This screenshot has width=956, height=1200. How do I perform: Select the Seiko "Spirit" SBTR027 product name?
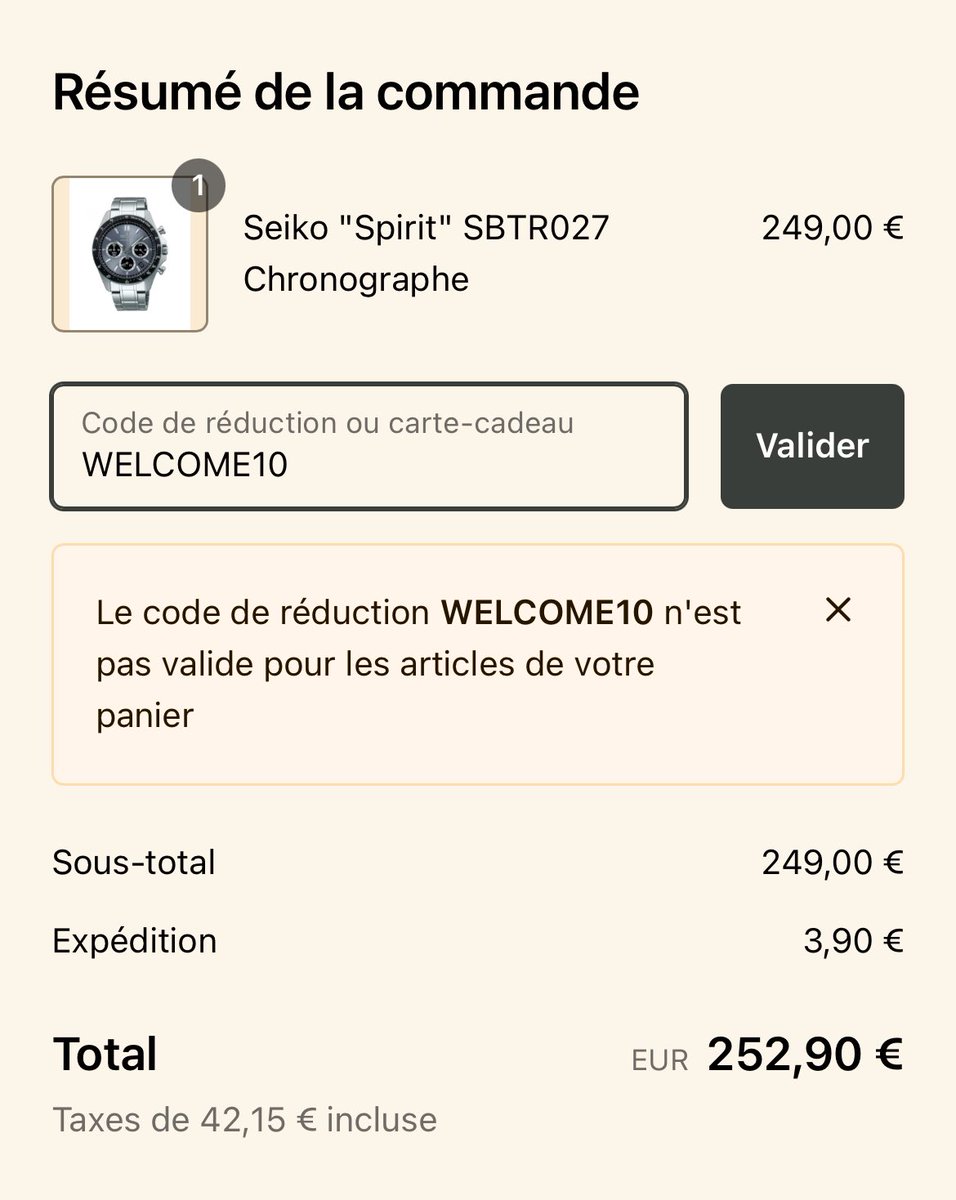(x=426, y=228)
